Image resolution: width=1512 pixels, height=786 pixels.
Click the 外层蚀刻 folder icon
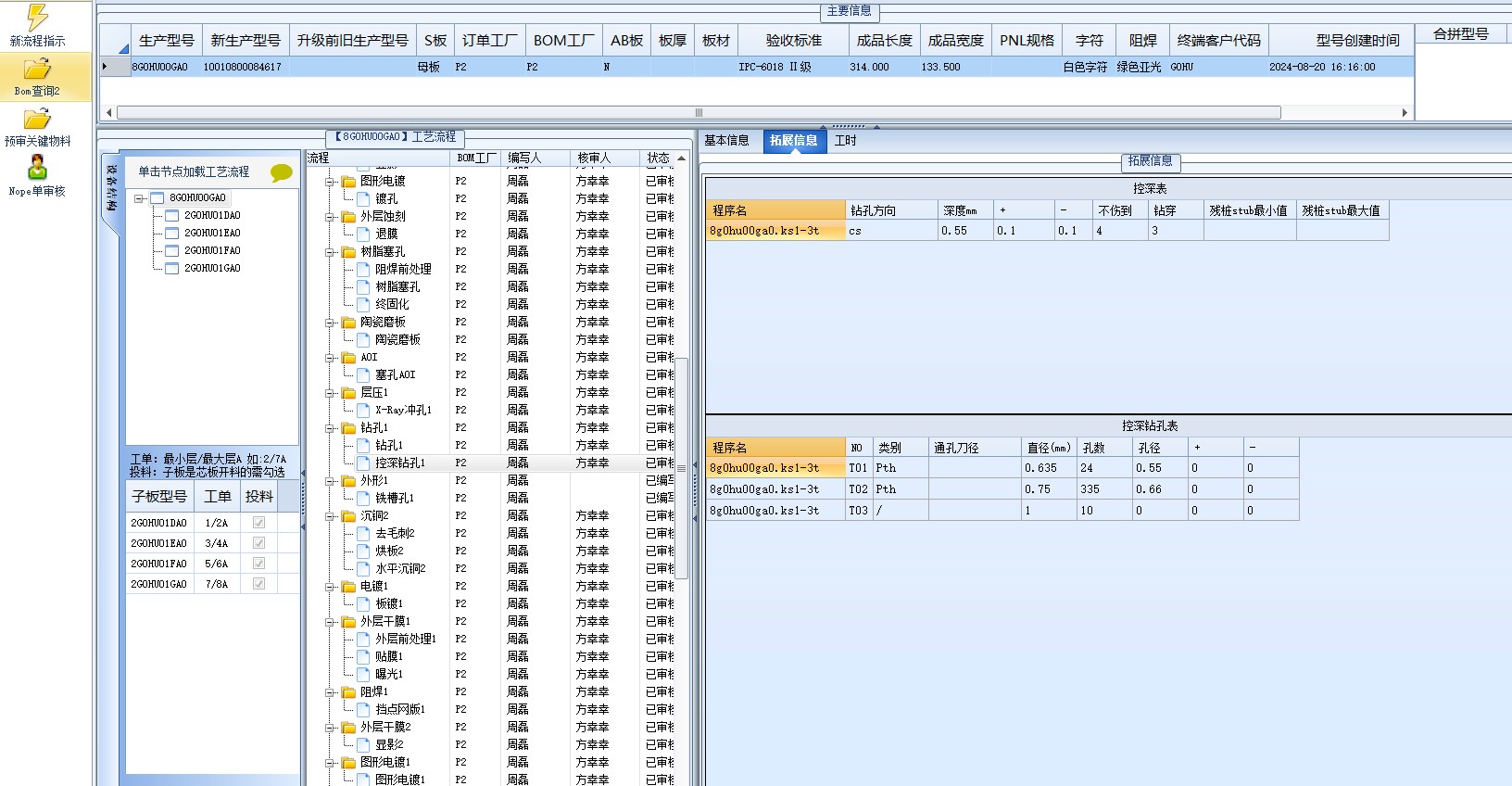(348, 217)
